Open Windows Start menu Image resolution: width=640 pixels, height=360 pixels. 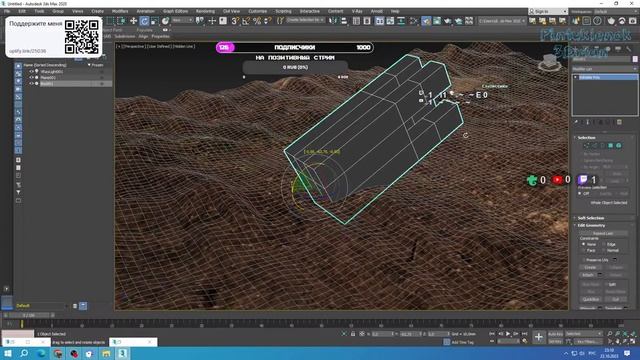8,353
